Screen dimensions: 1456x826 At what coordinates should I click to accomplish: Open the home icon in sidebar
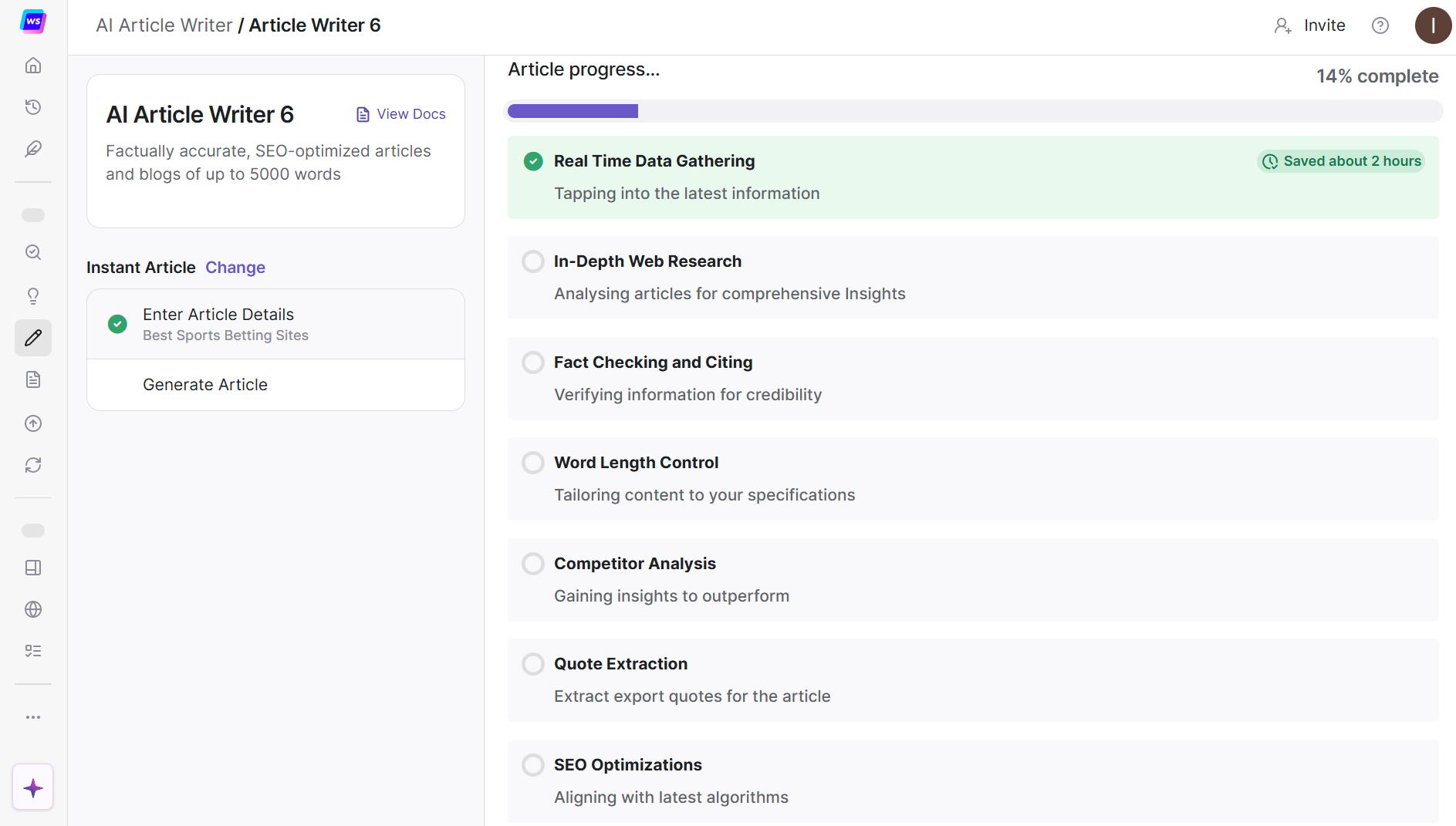pos(33,66)
